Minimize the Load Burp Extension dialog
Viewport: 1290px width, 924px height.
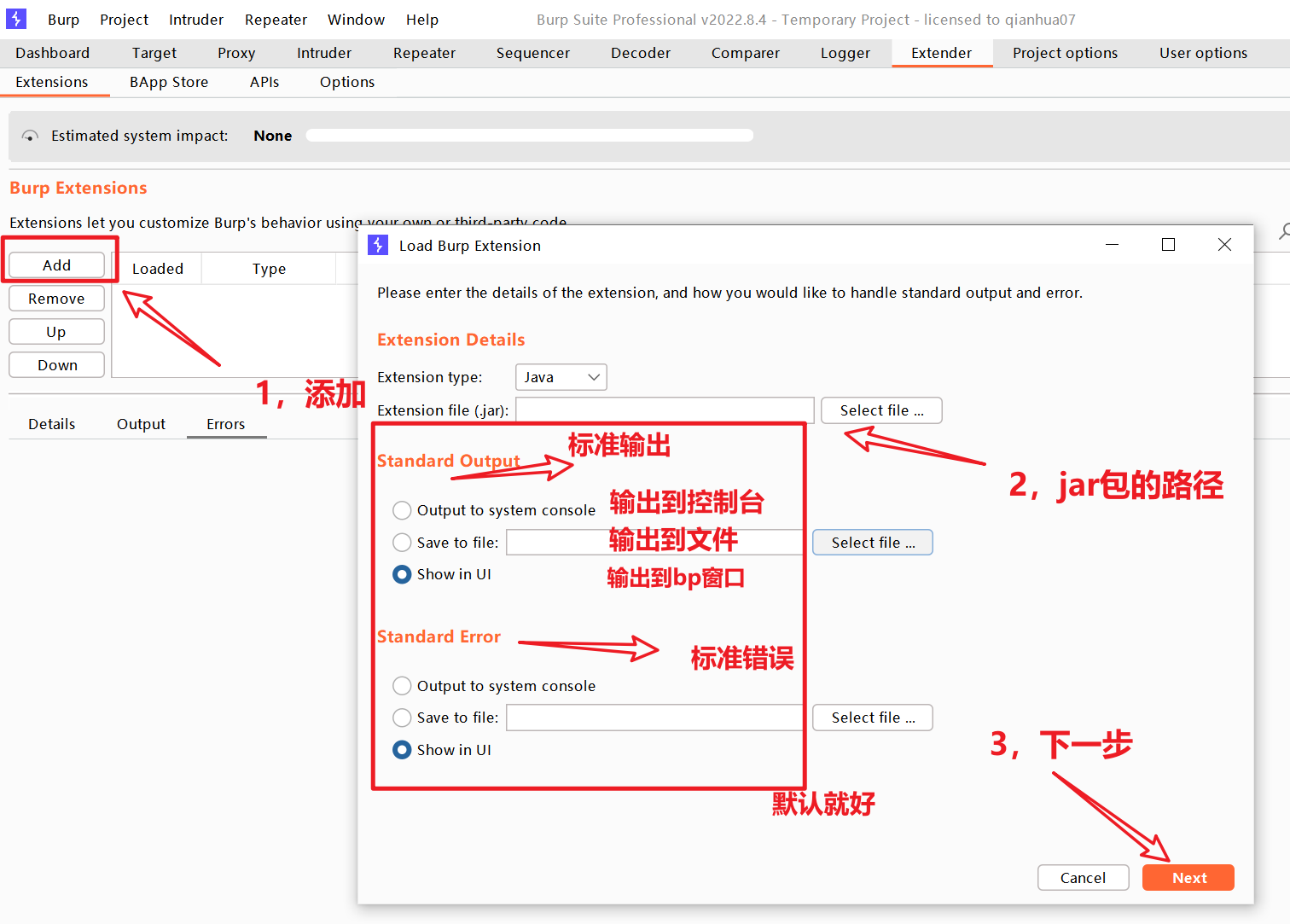tap(1112, 245)
